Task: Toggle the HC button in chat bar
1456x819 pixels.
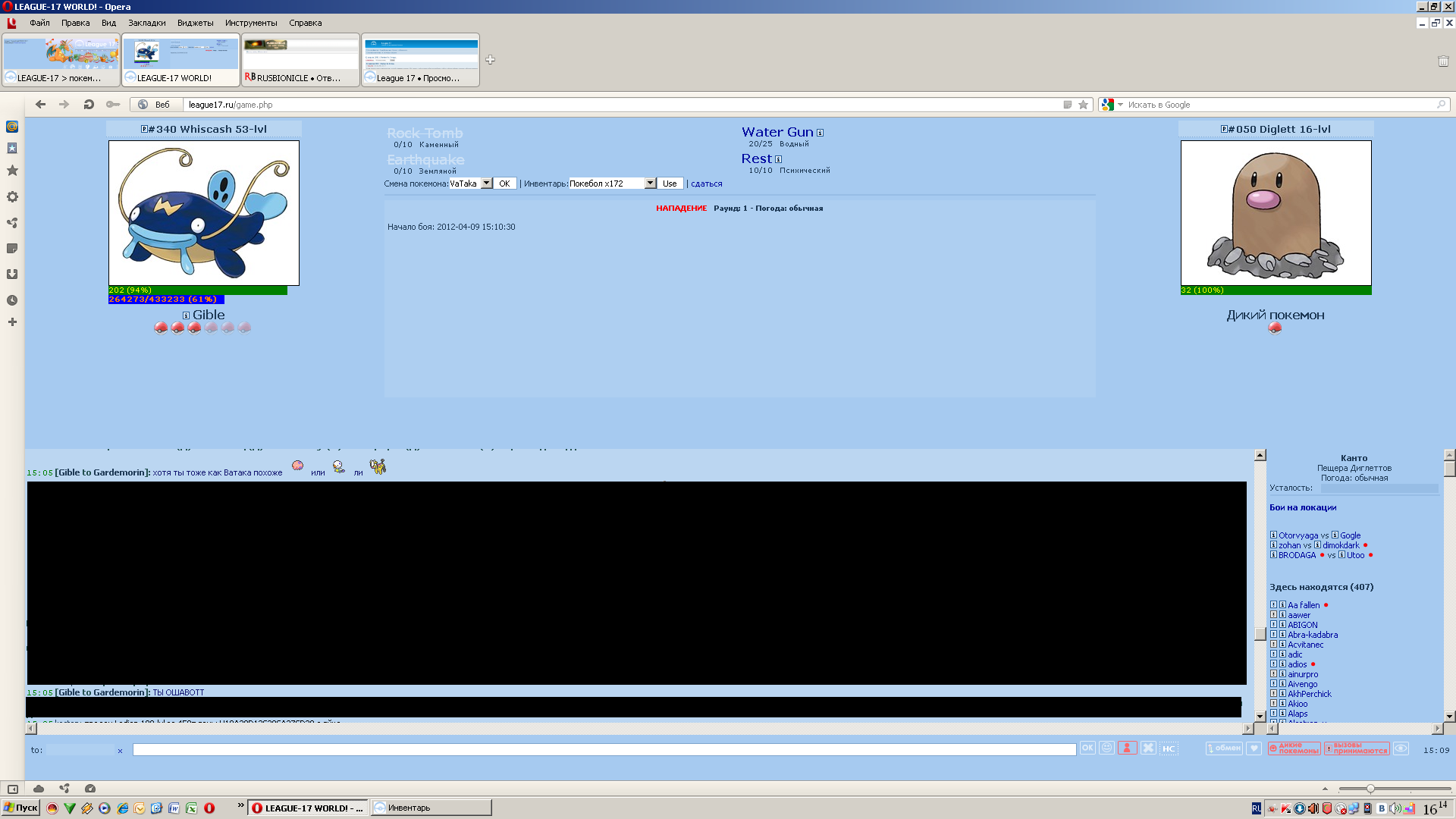Action: click(x=1169, y=748)
